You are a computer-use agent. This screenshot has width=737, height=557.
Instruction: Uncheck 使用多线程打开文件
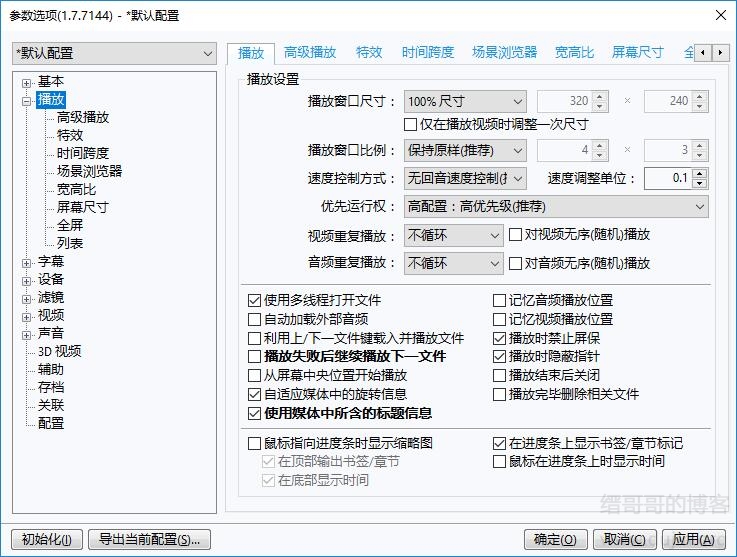254,300
